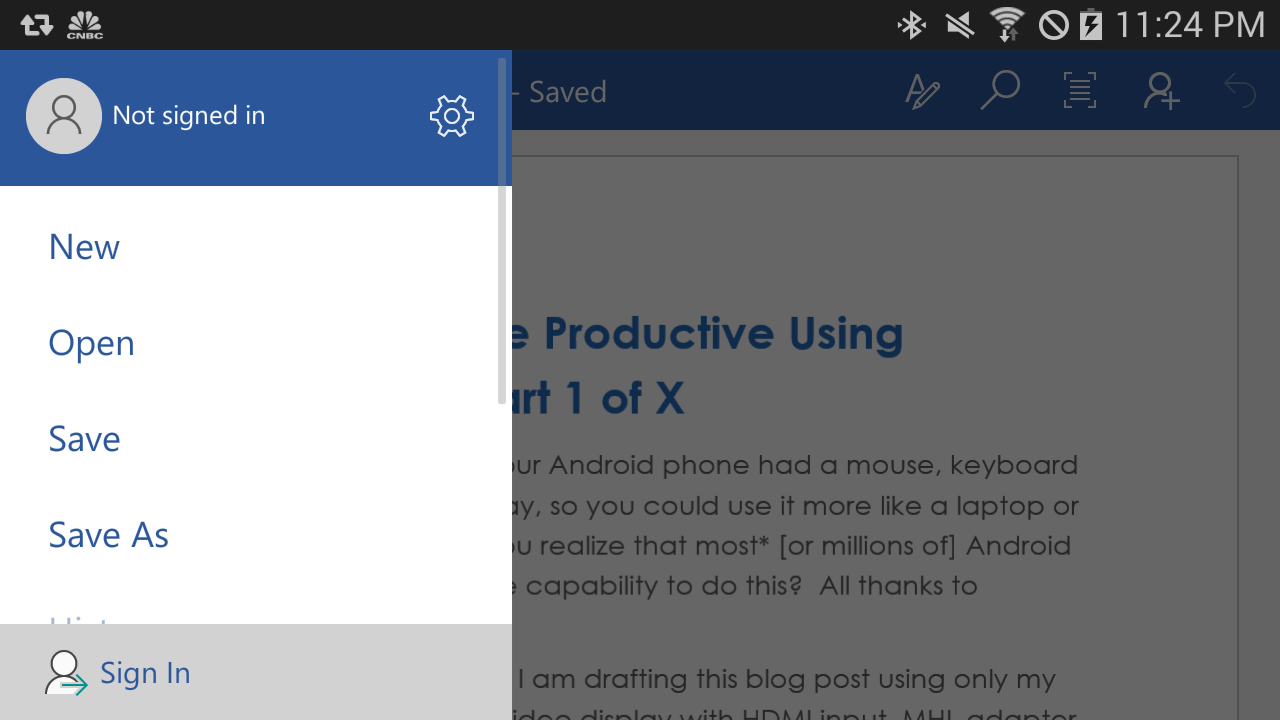This screenshot has height=720, width=1280.
Task: Tap the CNBC notification icon
Action: click(x=85, y=25)
